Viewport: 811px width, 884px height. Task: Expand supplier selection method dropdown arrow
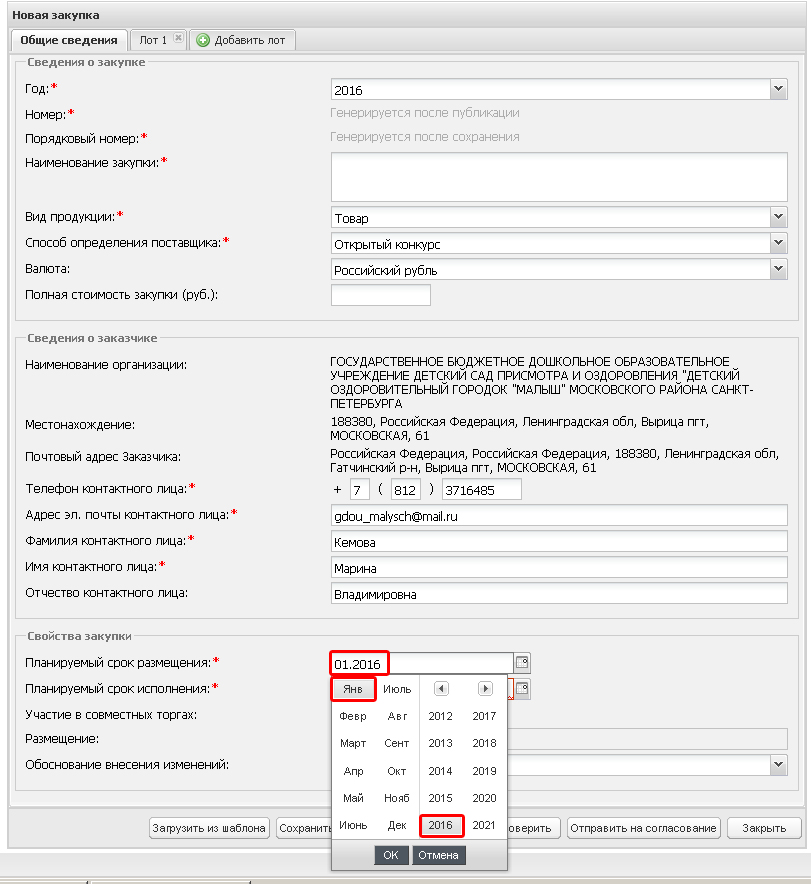[778, 243]
